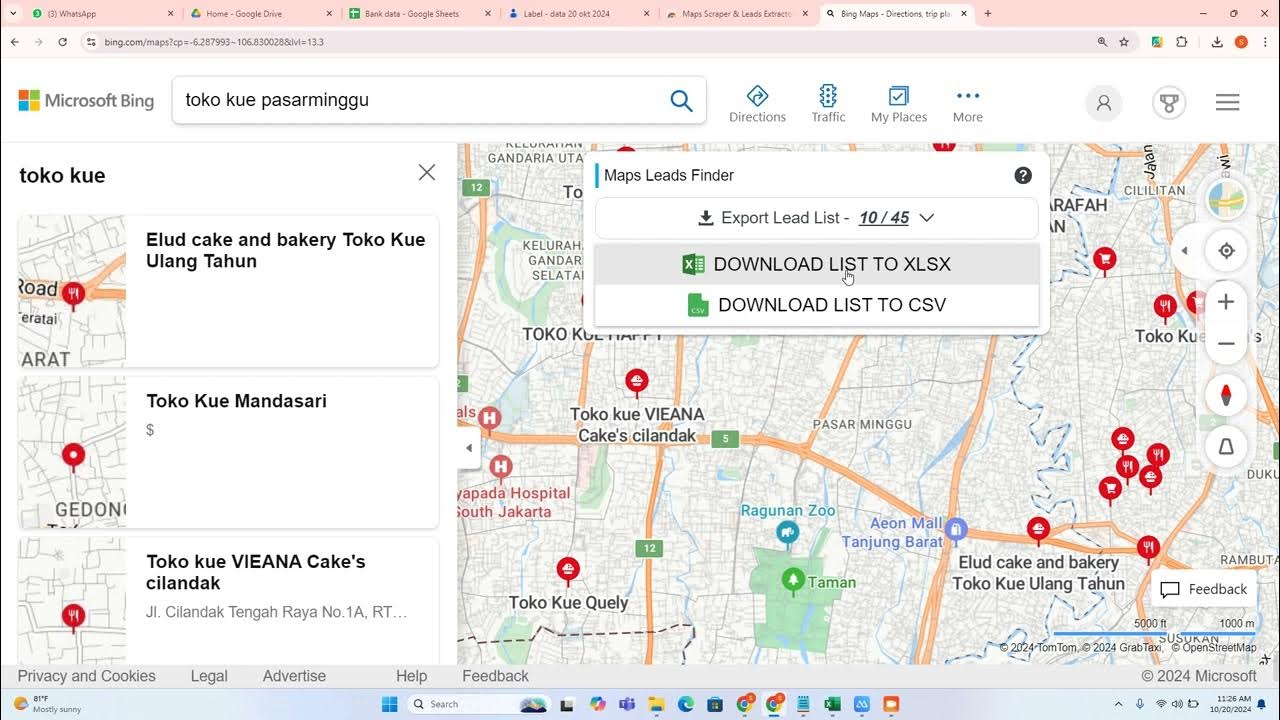Close the toko kue results panel
Image resolution: width=1280 pixels, height=720 pixels.
pos(427,173)
